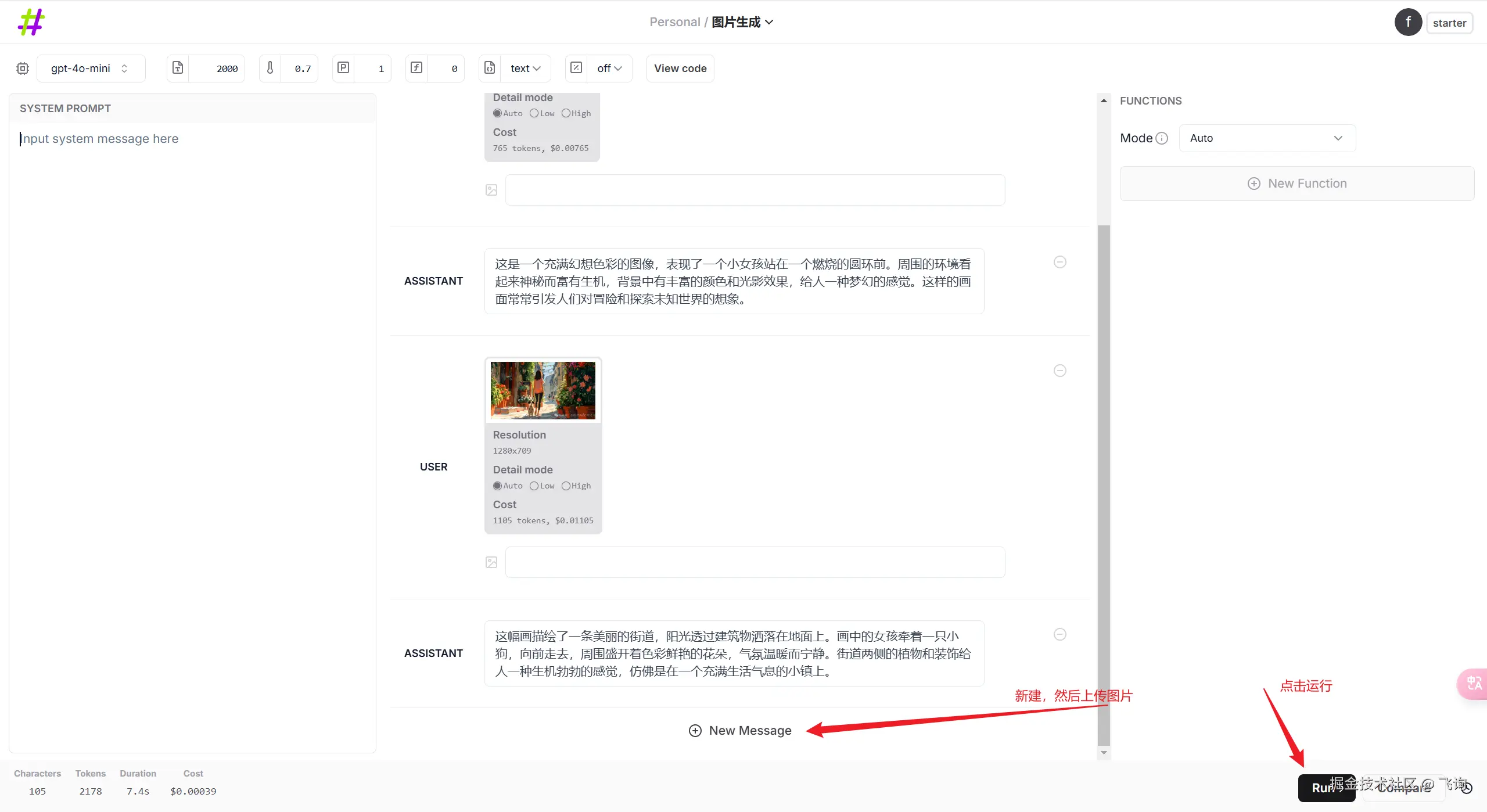
Task: Open the Functions Mode Auto dropdown
Action: [1267, 138]
